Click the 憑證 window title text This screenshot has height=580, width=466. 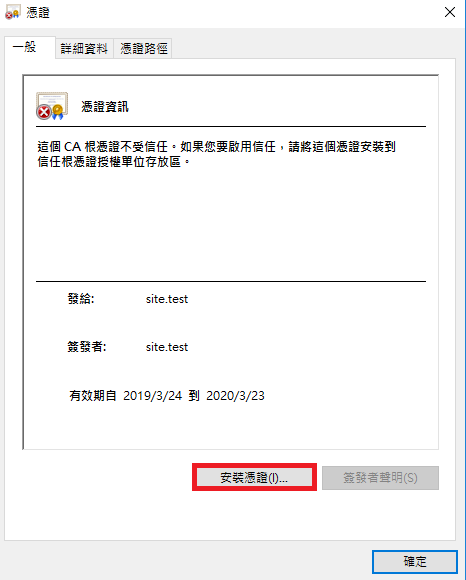tap(38, 12)
